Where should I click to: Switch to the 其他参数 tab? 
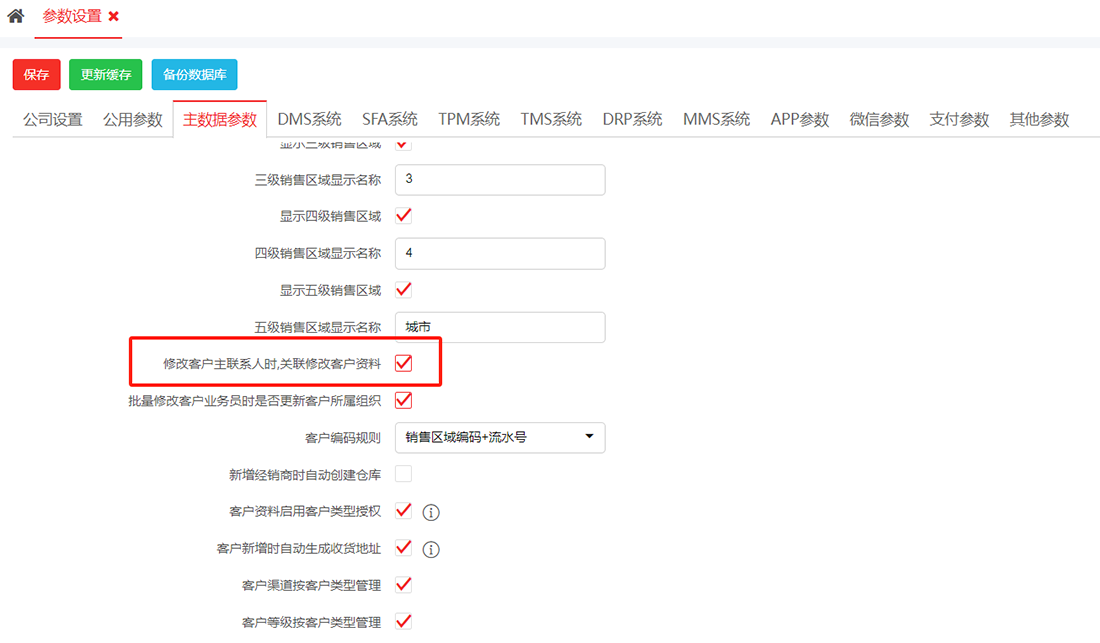pyautogui.click(x=1041, y=119)
